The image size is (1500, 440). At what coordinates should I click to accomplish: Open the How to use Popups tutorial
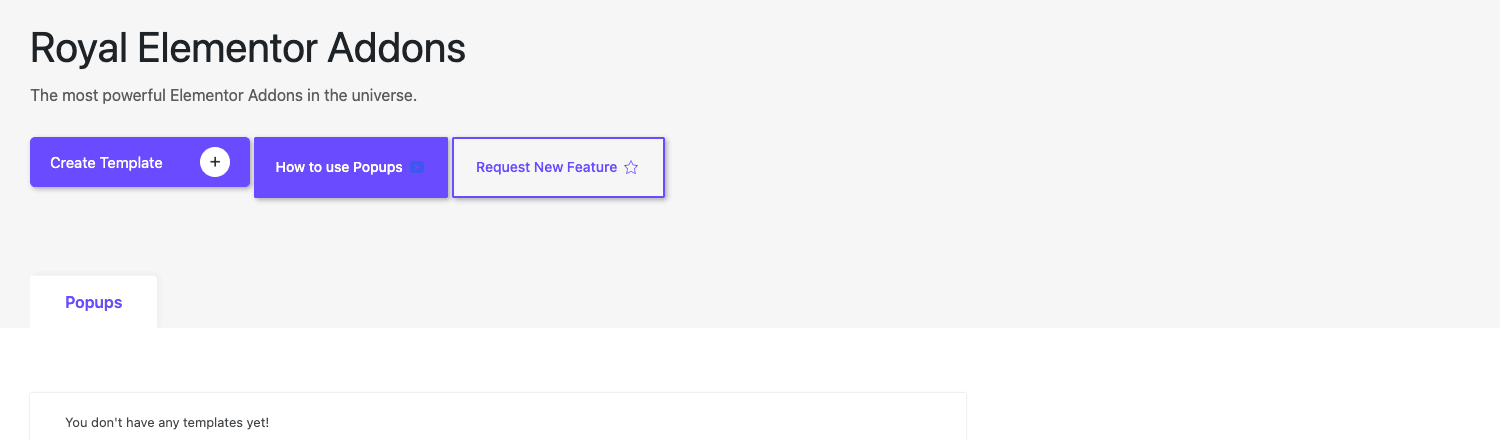[351, 167]
